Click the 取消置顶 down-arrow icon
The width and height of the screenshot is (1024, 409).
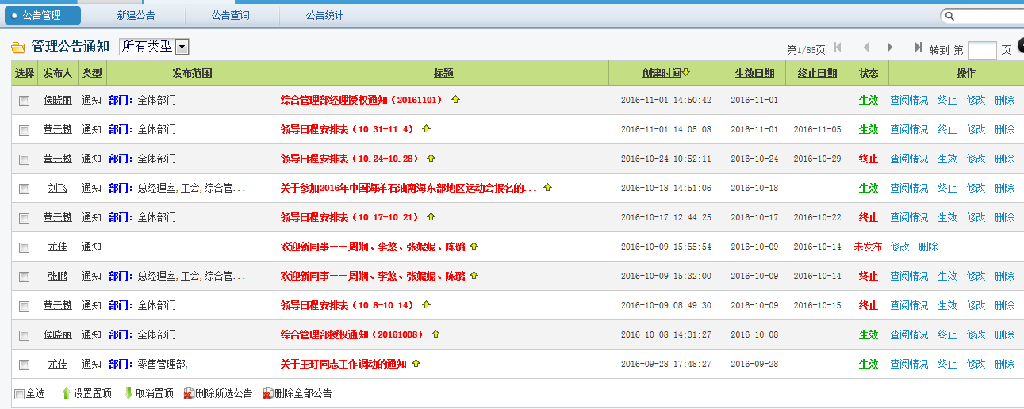pos(128,394)
